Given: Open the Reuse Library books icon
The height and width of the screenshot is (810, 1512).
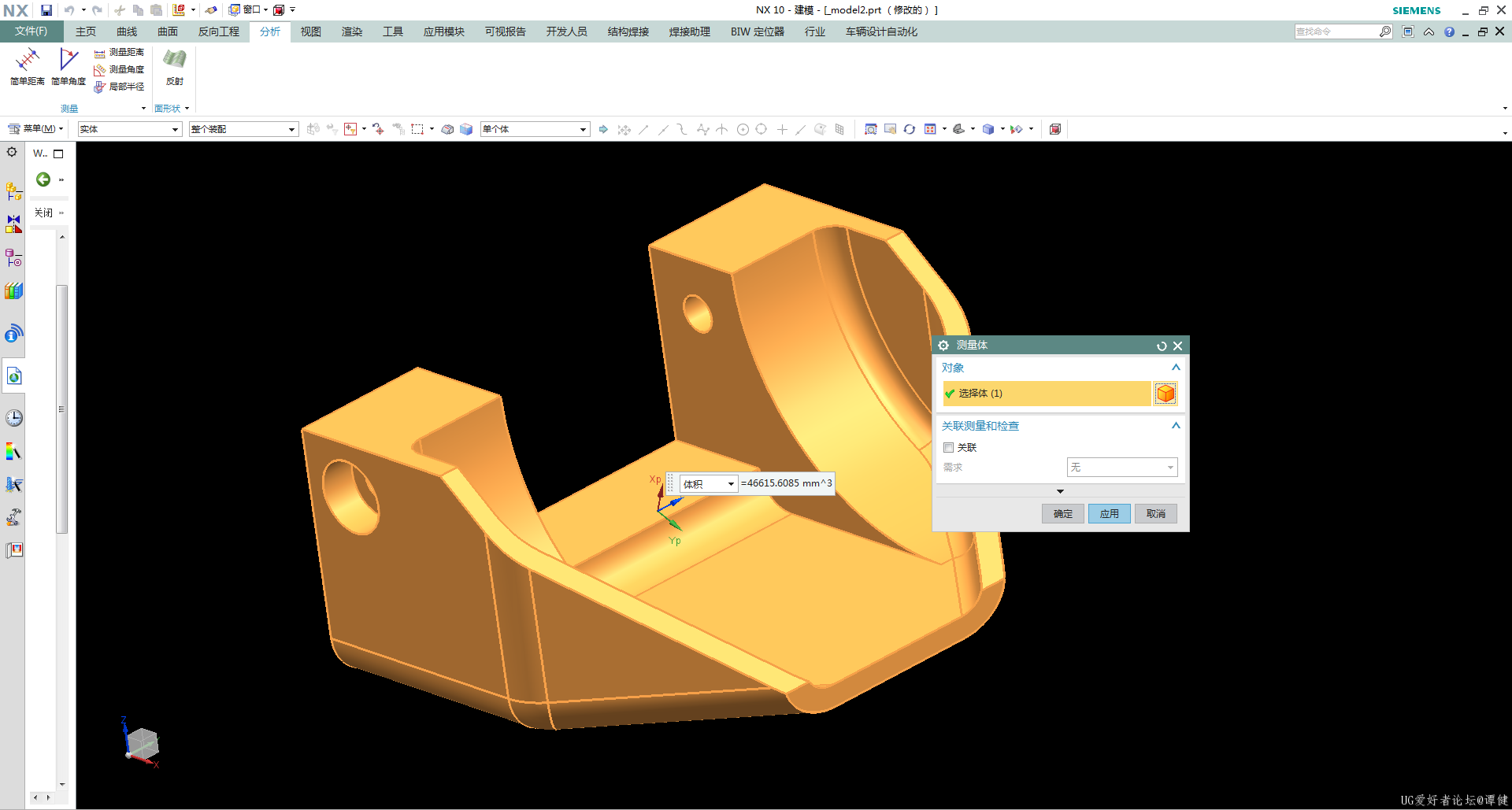Looking at the screenshot, I should pos(13,291).
